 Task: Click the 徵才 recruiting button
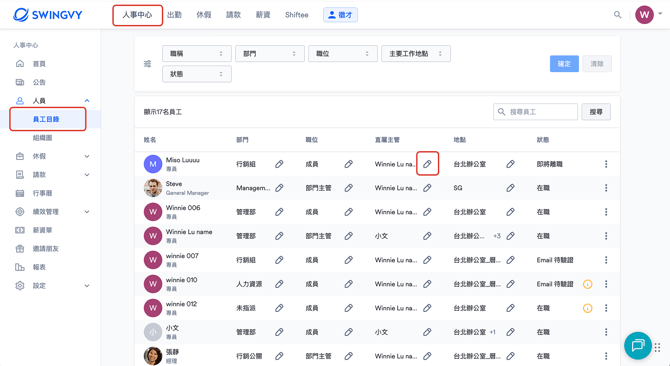point(340,15)
